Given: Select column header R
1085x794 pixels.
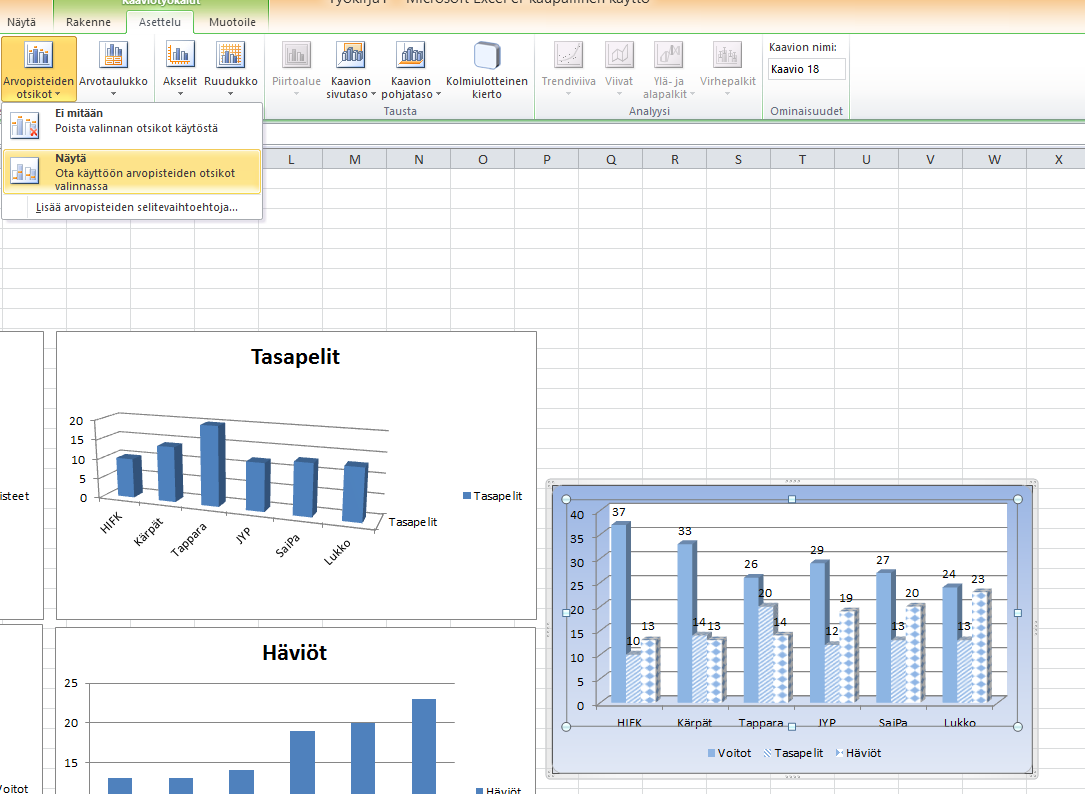Looking at the screenshot, I should pyautogui.click(x=674, y=159).
